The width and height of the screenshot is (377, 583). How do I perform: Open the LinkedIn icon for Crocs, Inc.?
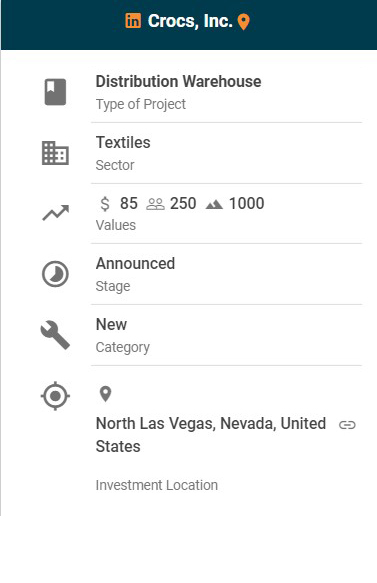(x=133, y=21)
